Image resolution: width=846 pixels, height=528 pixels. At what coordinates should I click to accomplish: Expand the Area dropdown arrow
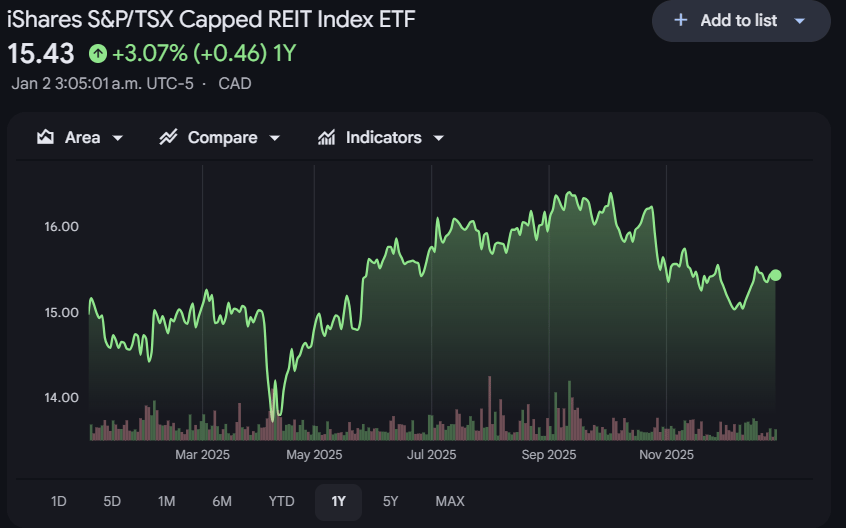click(x=117, y=138)
